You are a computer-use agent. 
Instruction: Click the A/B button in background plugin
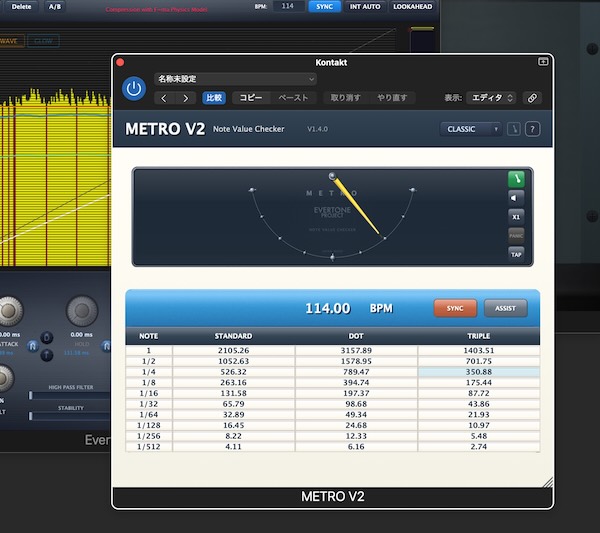(x=55, y=7)
